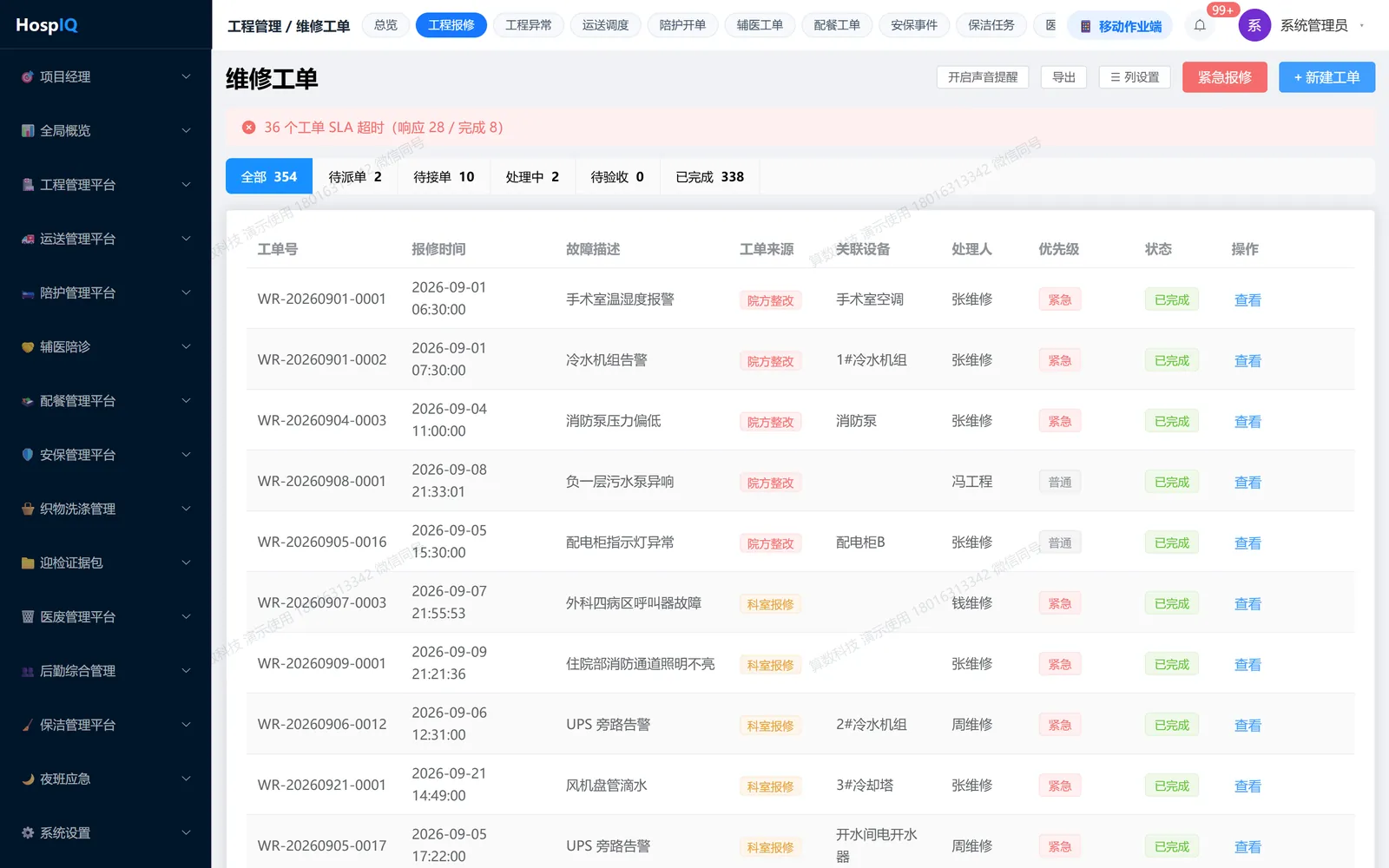Open 移动作业端 button

(x=1120, y=26)
